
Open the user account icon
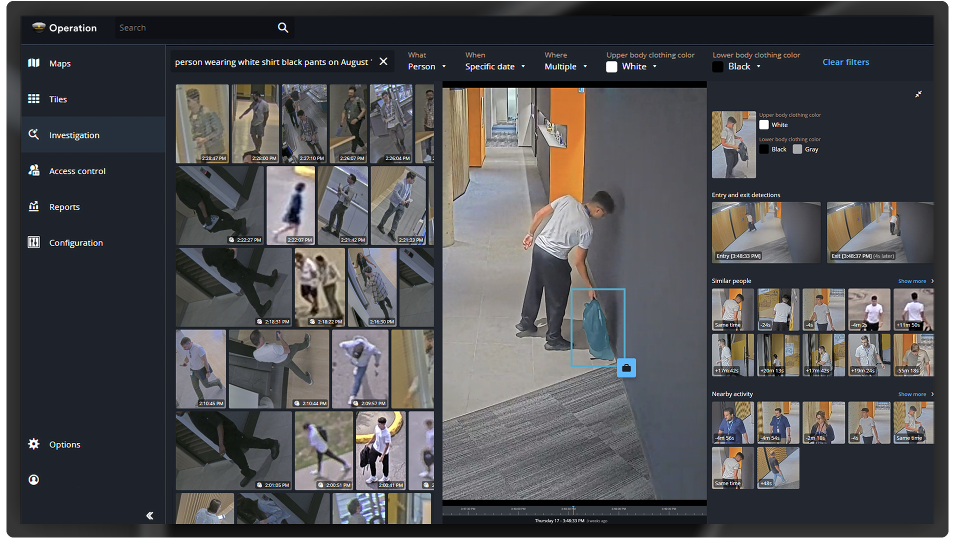(x=34, y=480)
